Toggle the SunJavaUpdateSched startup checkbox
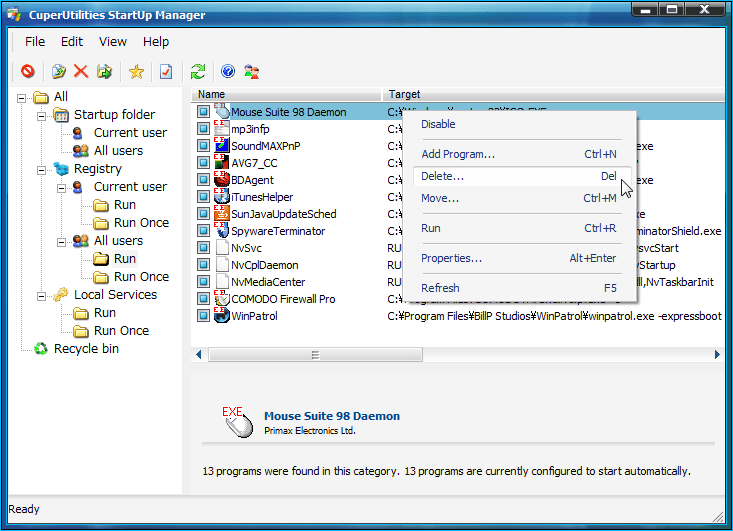Viewport: 733px width, 531px height. pos(203,214)
